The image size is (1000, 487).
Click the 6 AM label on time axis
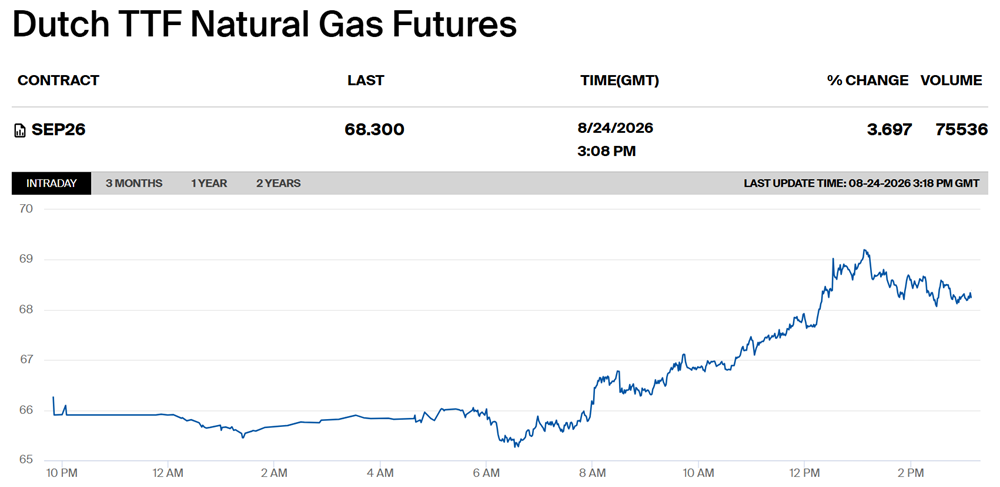(486, 474)
